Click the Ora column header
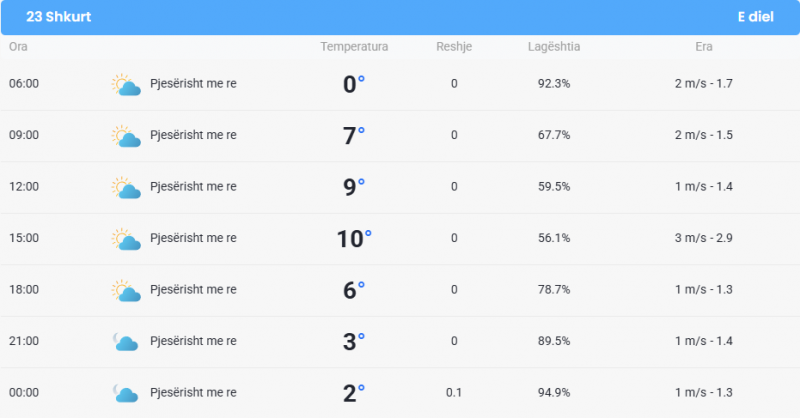800x418 pixels. [x=18, y=46]
